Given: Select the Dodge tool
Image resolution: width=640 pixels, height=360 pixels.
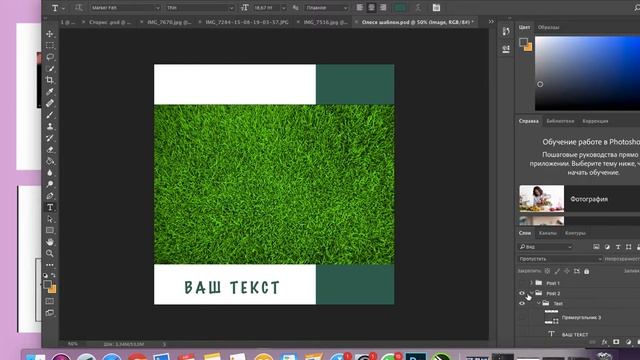Looking at the screenshot, I should (x=50, y=184).
